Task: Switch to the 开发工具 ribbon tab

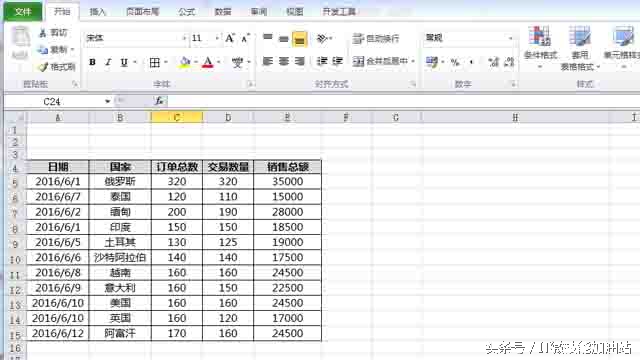Action: click(339, 11)
